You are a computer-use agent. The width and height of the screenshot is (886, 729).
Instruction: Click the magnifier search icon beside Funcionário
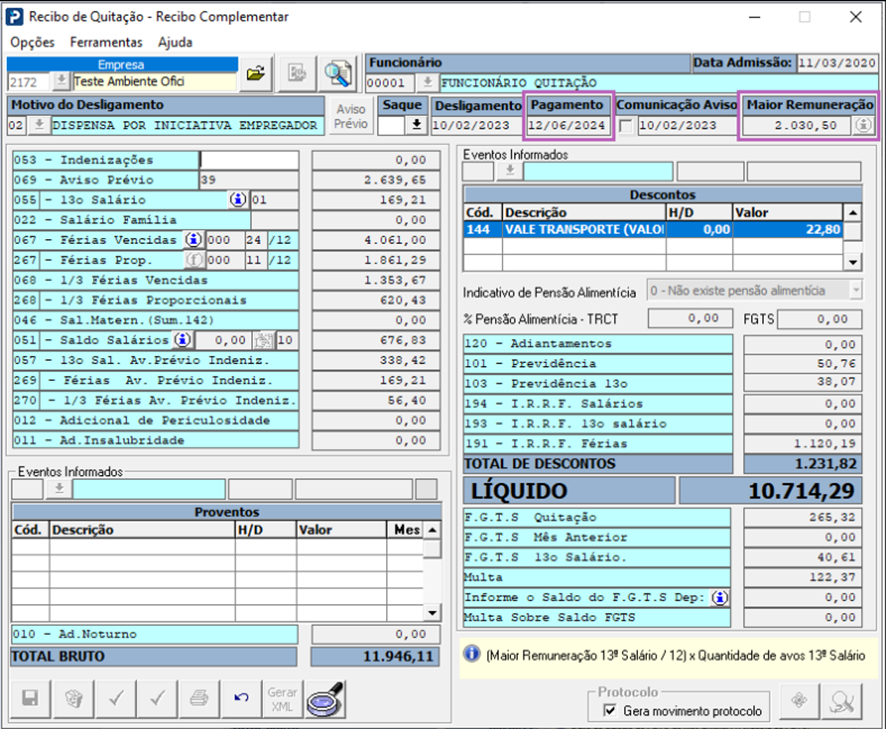(x=339, y=73)
